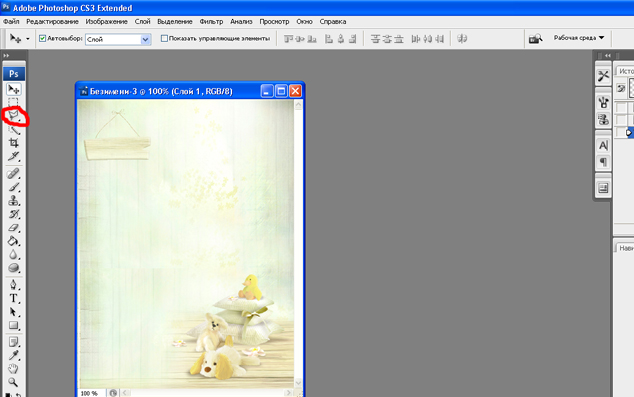Open the Справка menu

pos(333,21)
